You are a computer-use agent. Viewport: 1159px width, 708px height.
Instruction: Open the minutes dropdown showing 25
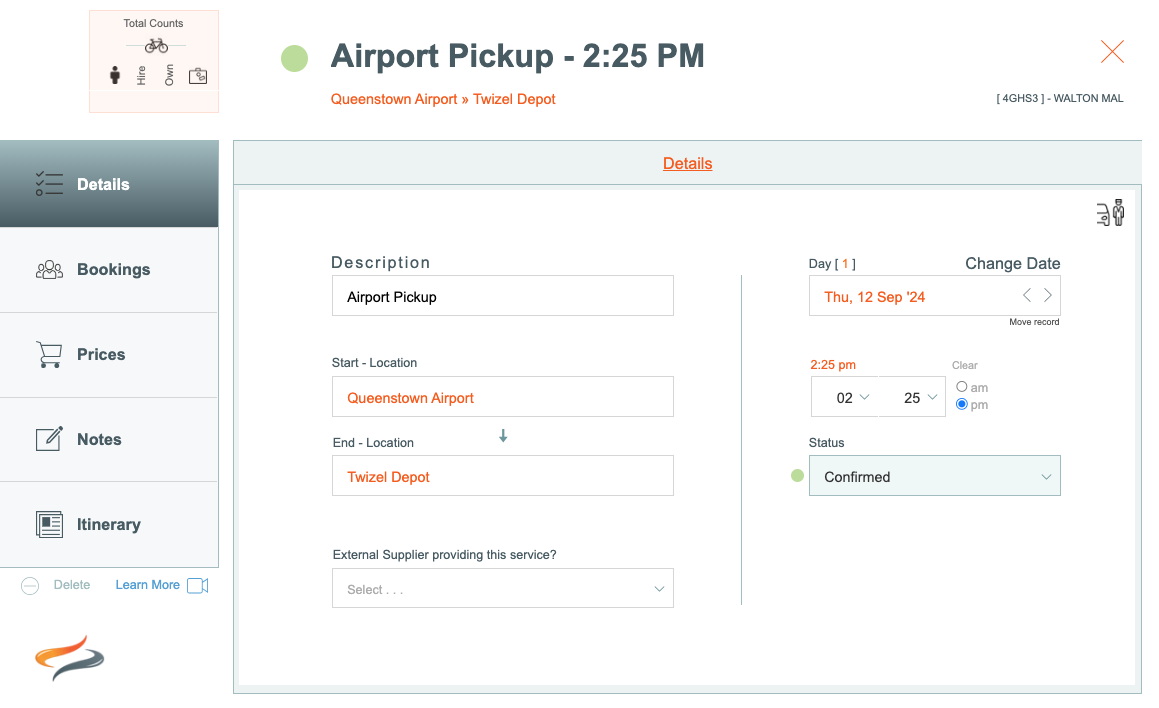(x=912, y=397)
